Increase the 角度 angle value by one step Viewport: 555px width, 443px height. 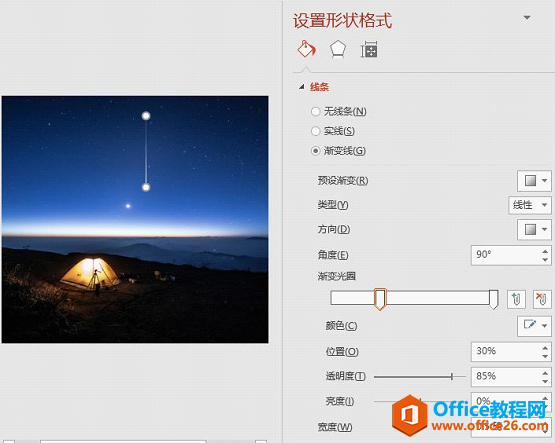545,251
